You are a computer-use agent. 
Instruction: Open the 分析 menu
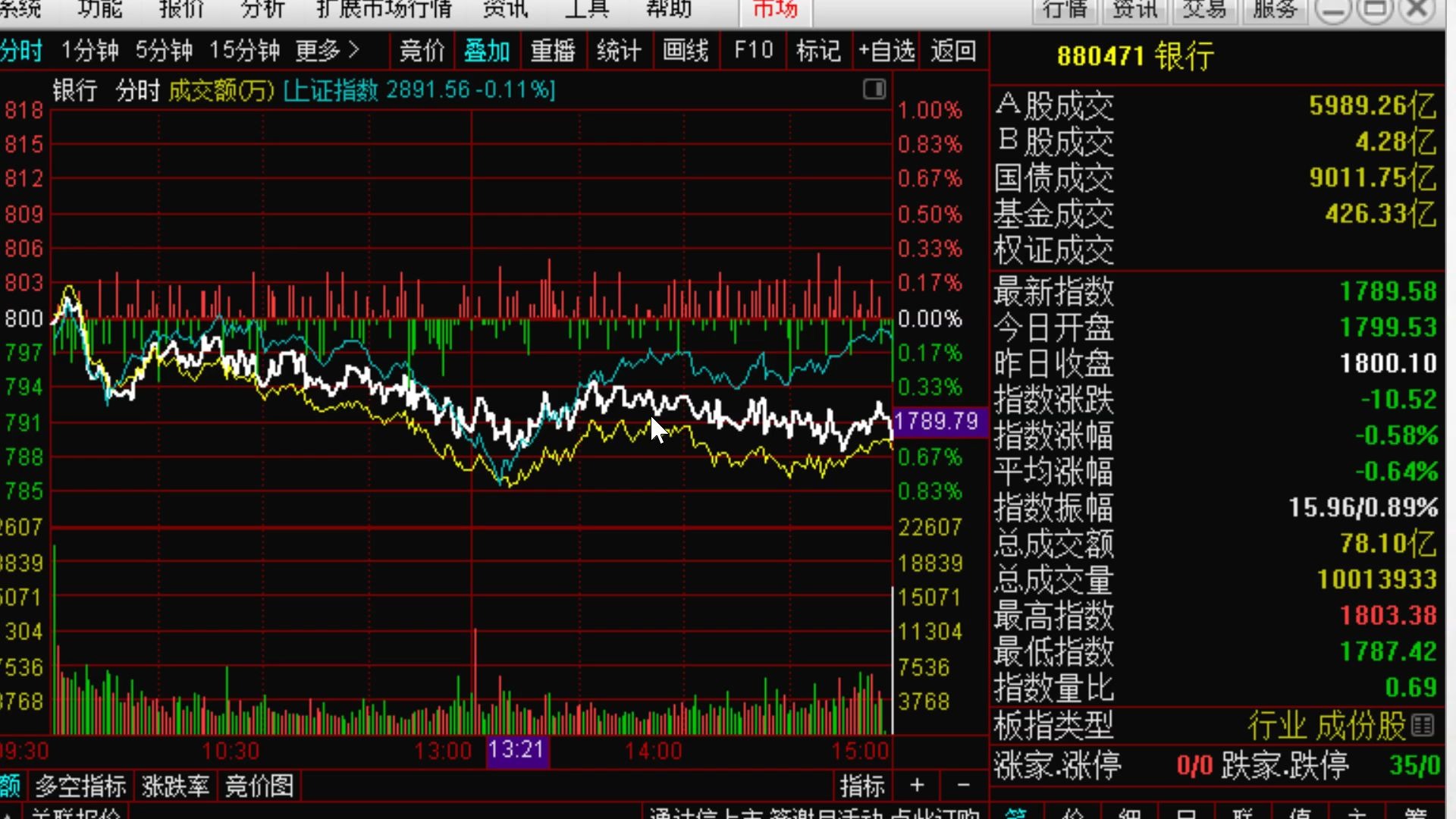(262, 8)
